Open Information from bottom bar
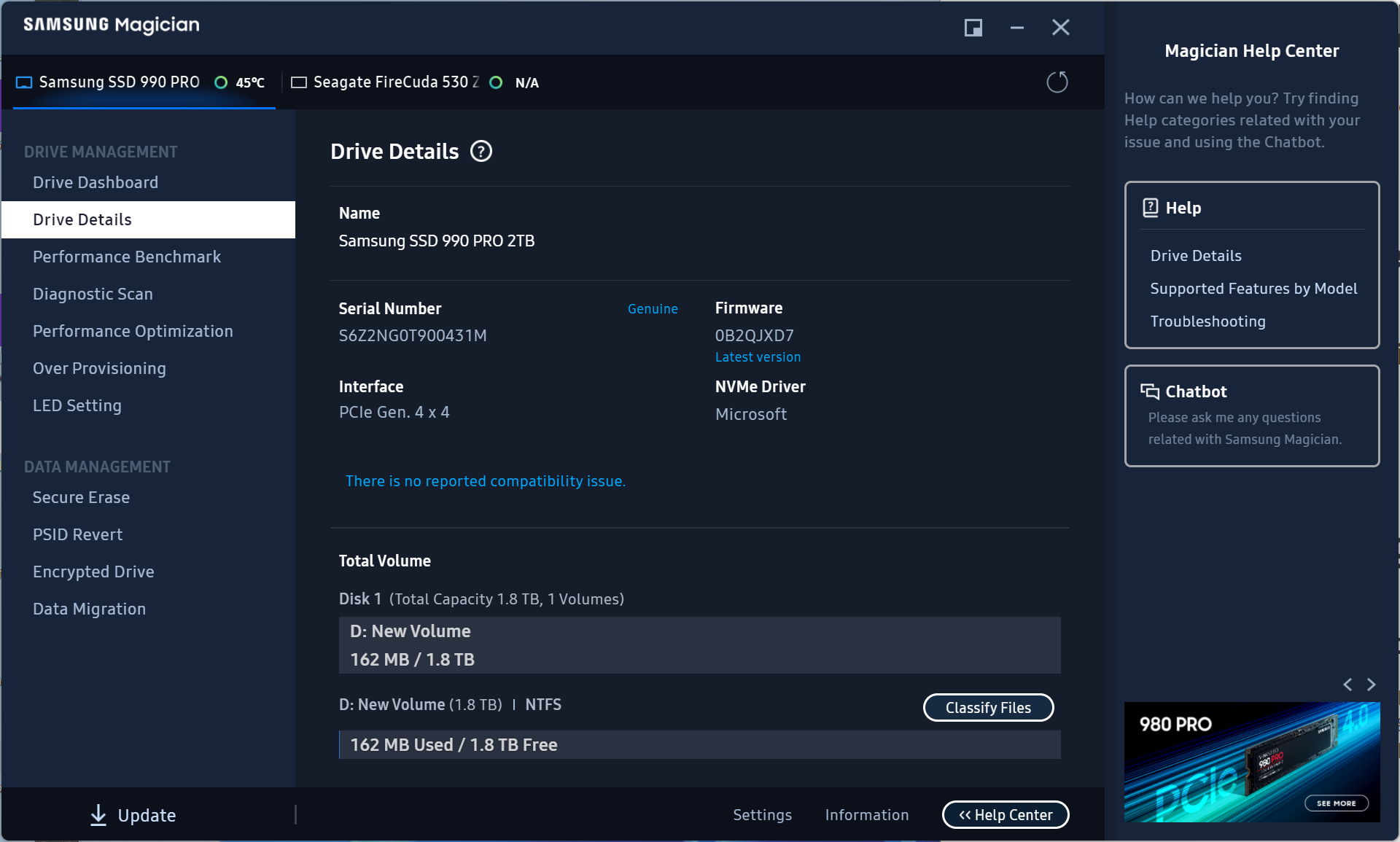The image size is (1400, 842). coord(867,815)
